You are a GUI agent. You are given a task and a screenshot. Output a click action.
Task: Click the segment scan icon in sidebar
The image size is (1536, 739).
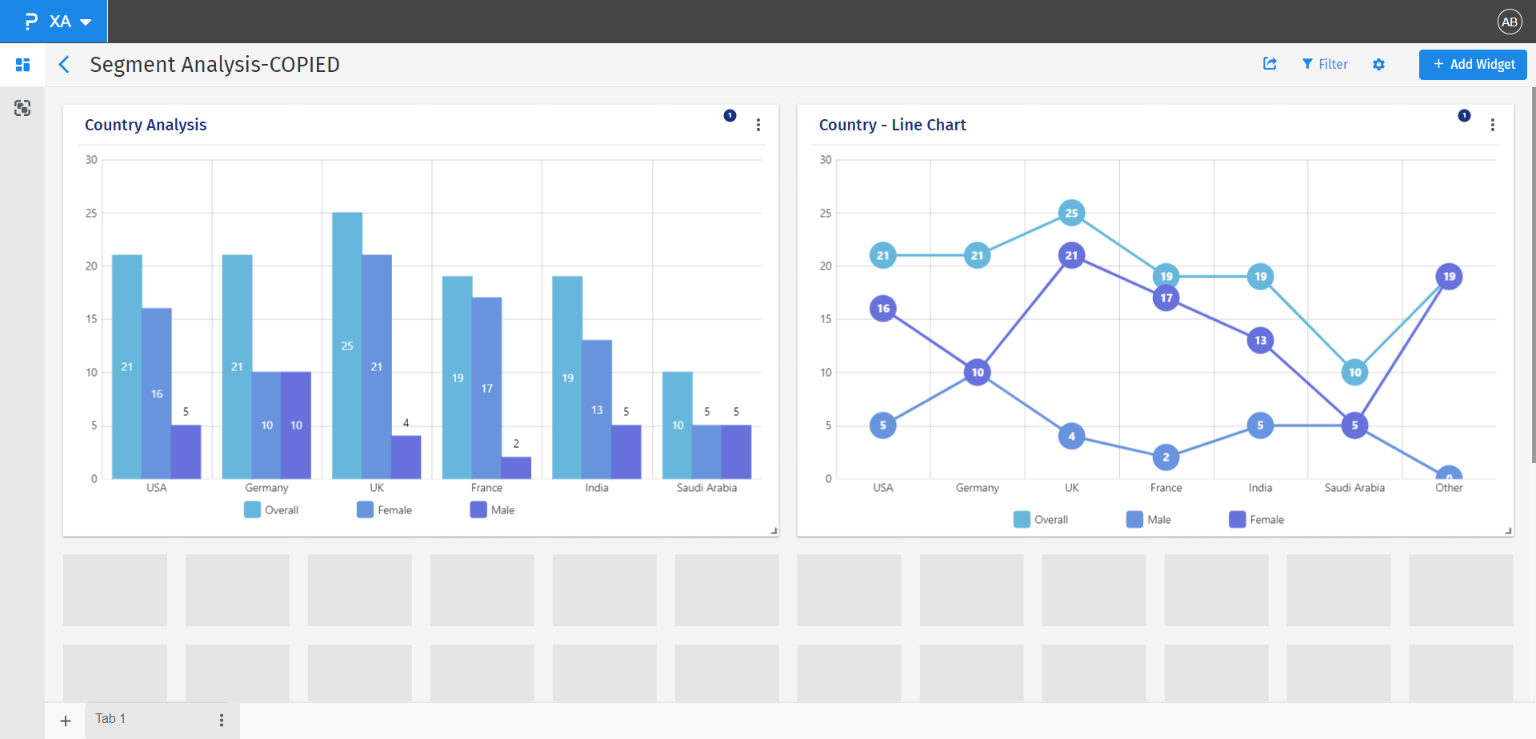pyautogui.click(x=22, y=108)
